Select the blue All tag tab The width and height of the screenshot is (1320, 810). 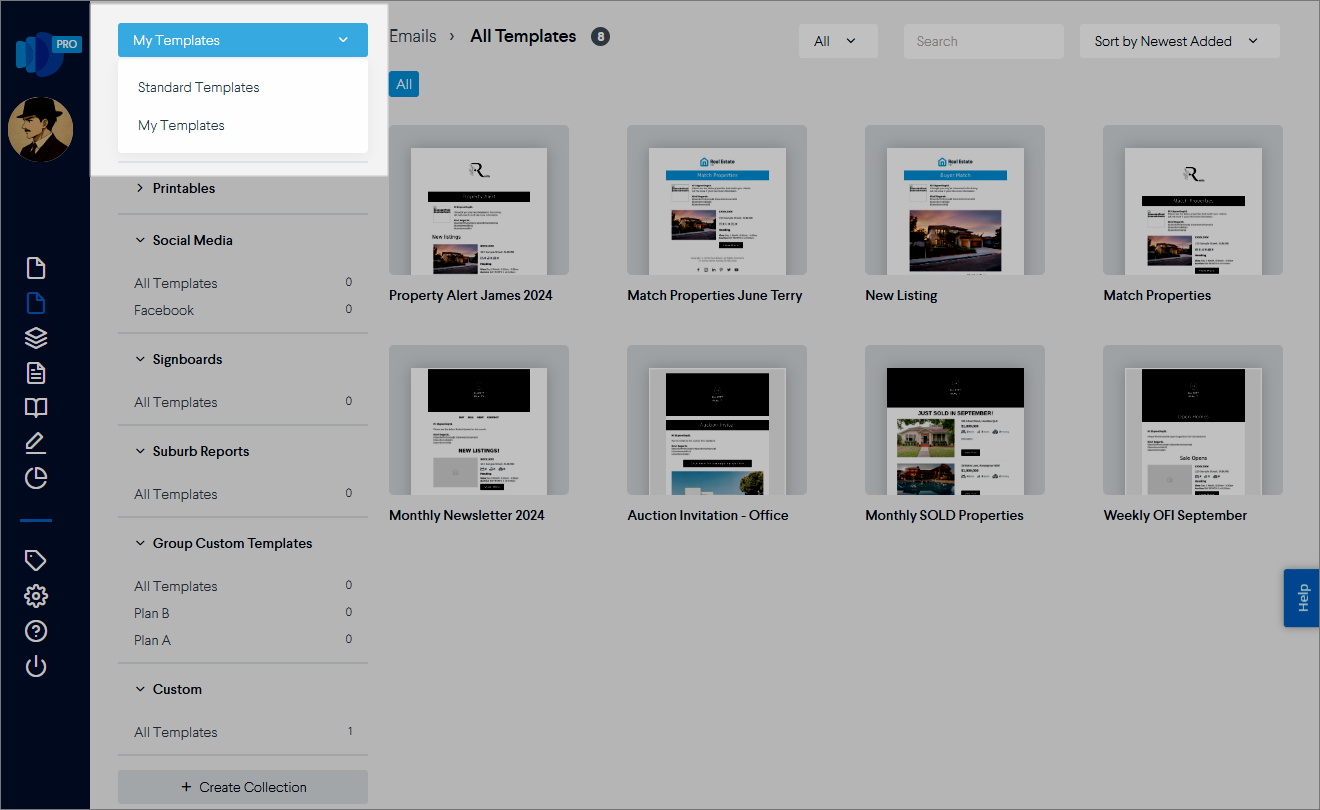[404, 84]
